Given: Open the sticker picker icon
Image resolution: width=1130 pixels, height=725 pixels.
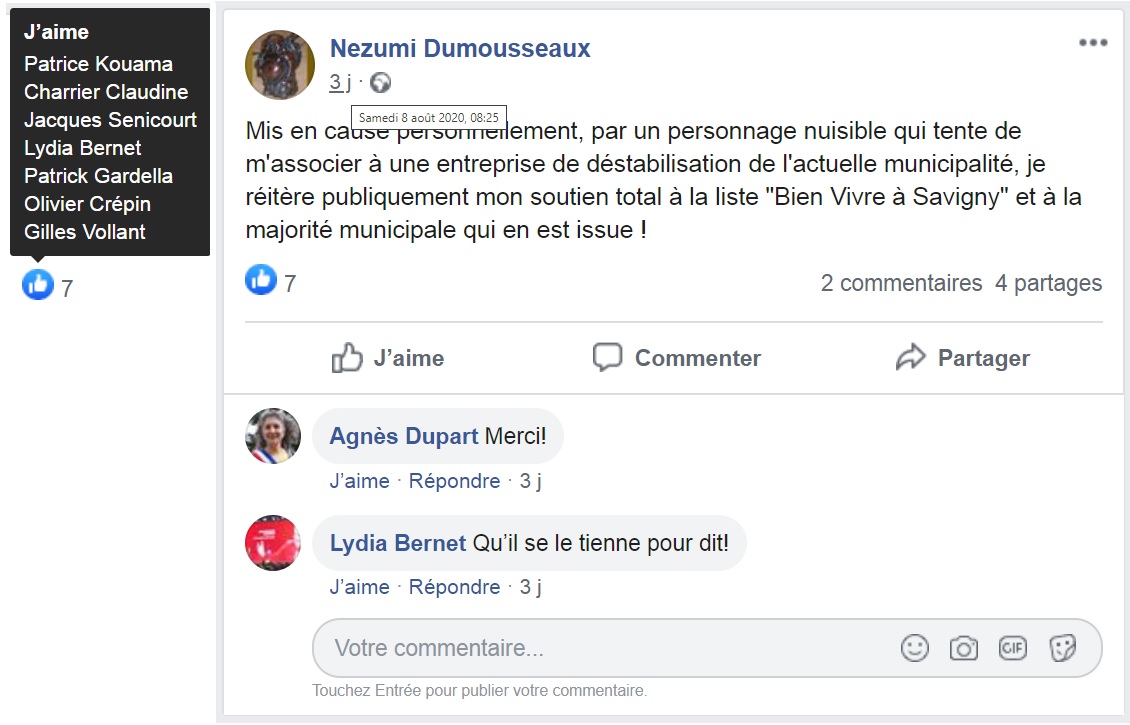Looking at the screenshot, I should (1062, 648).
